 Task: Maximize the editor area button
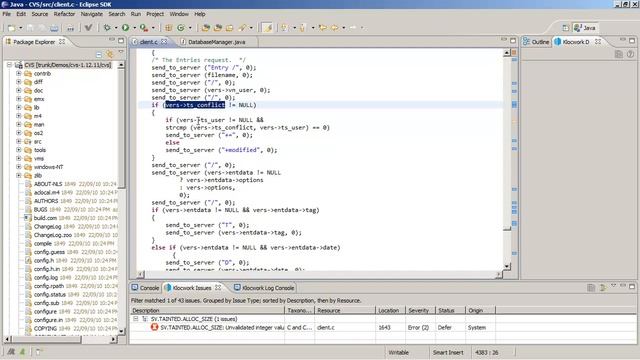(513, 40)
